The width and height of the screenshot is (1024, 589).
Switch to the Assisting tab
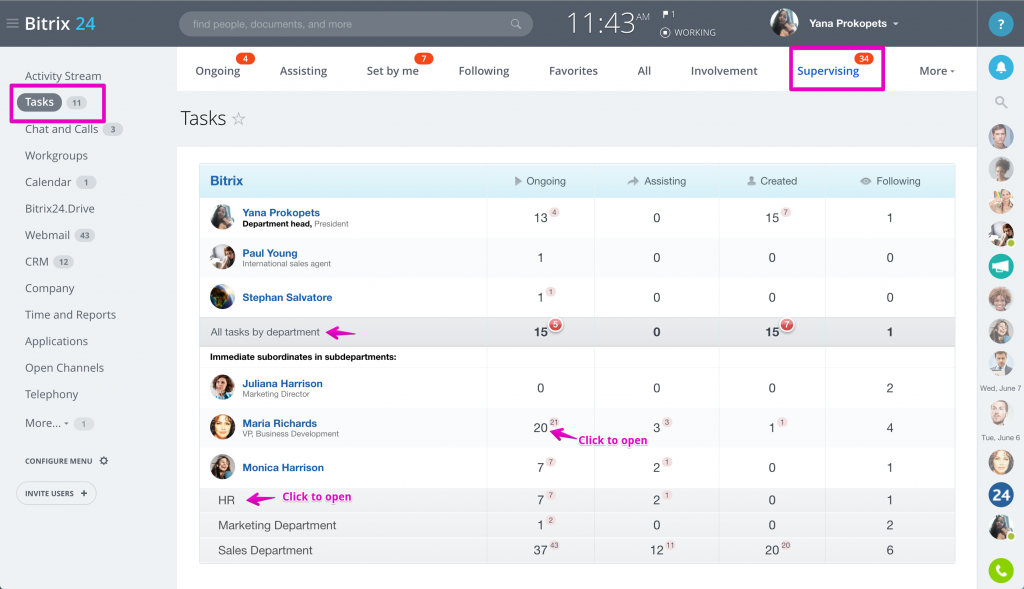(x=303, y=71)
